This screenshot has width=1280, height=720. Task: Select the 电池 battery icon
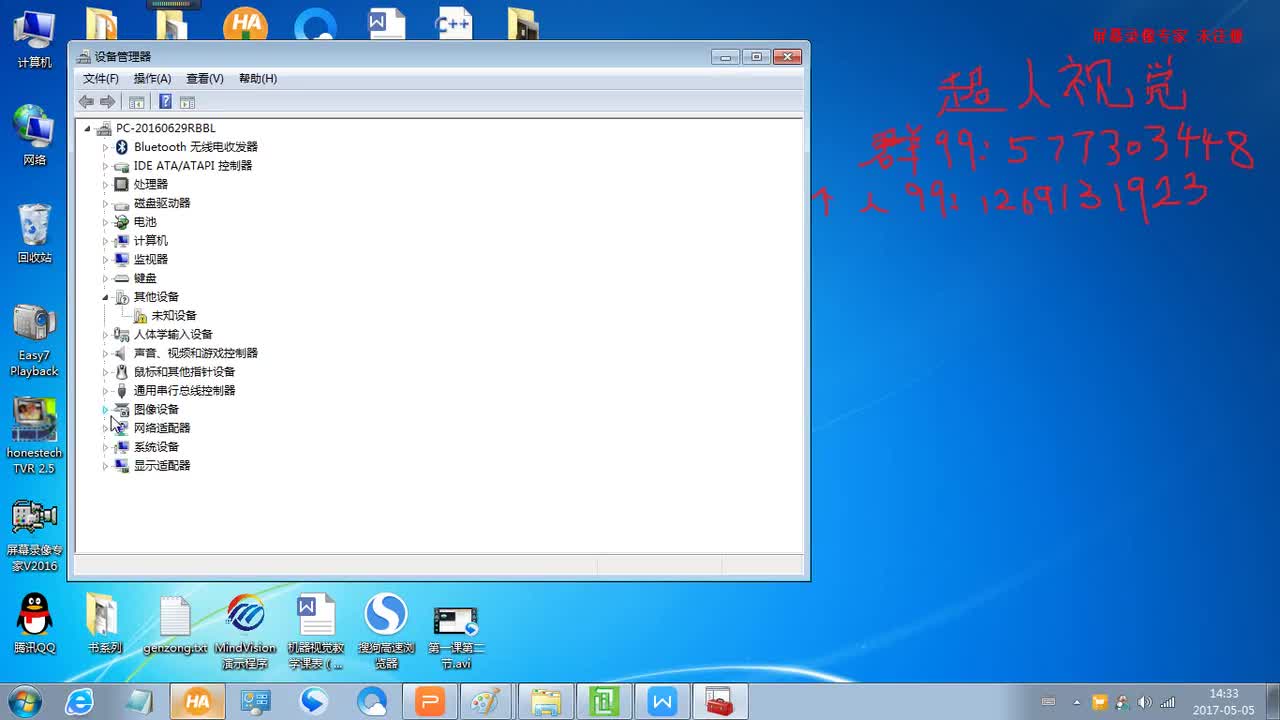click(x=122, y=222)
